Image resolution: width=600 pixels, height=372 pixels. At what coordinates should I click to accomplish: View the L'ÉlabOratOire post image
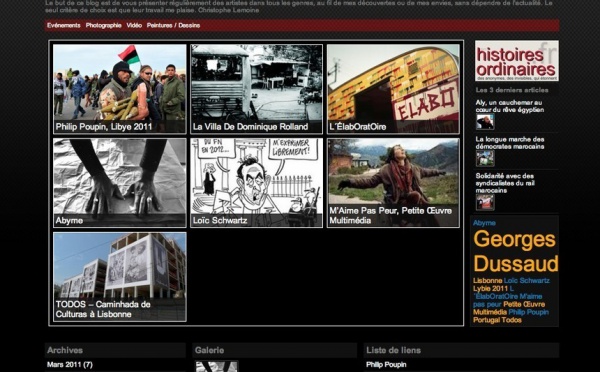tap(393, 89)
